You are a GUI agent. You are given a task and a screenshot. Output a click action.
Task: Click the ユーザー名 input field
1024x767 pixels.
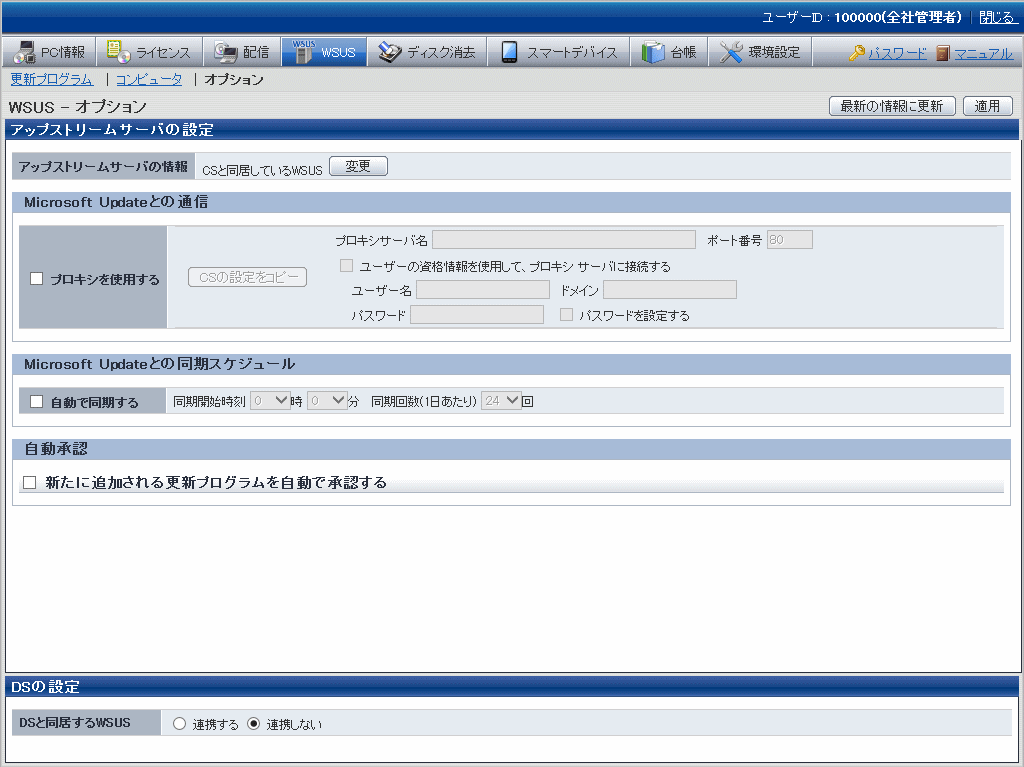pyautogui.click(x=483, y=289)
